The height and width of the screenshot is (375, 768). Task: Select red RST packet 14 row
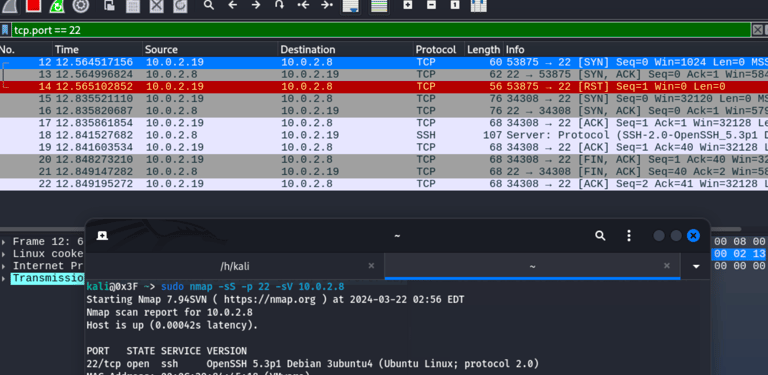tap(384, 87)
